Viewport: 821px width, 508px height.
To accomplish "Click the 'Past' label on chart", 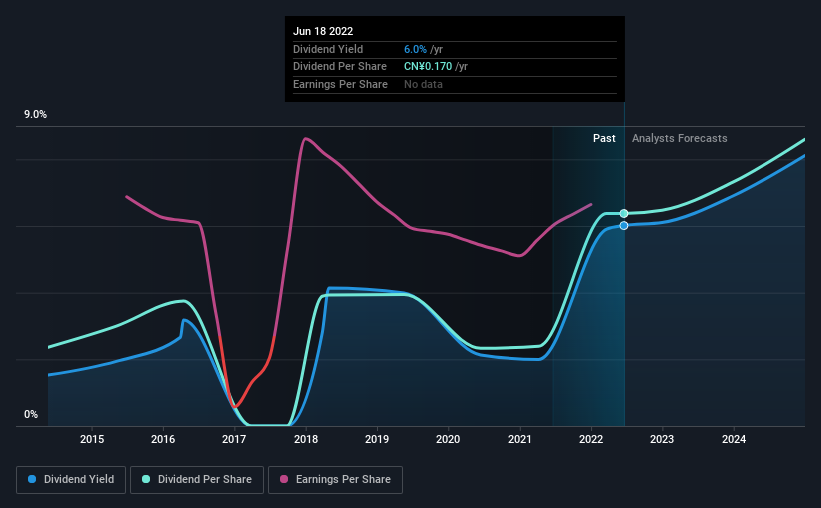I will point(604,138).
